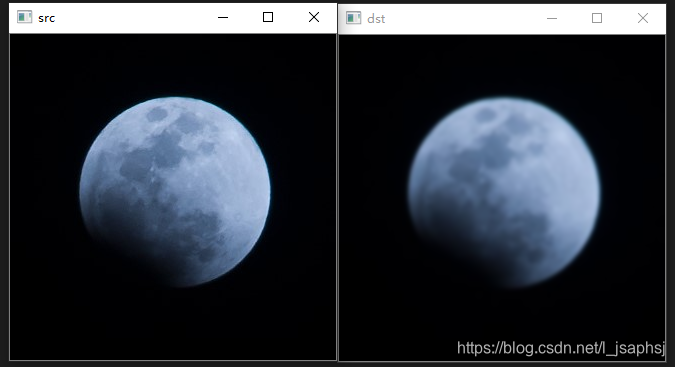Click the src window app icon
Viewport: 675px width, 367px height.
[x=25, y=17]
